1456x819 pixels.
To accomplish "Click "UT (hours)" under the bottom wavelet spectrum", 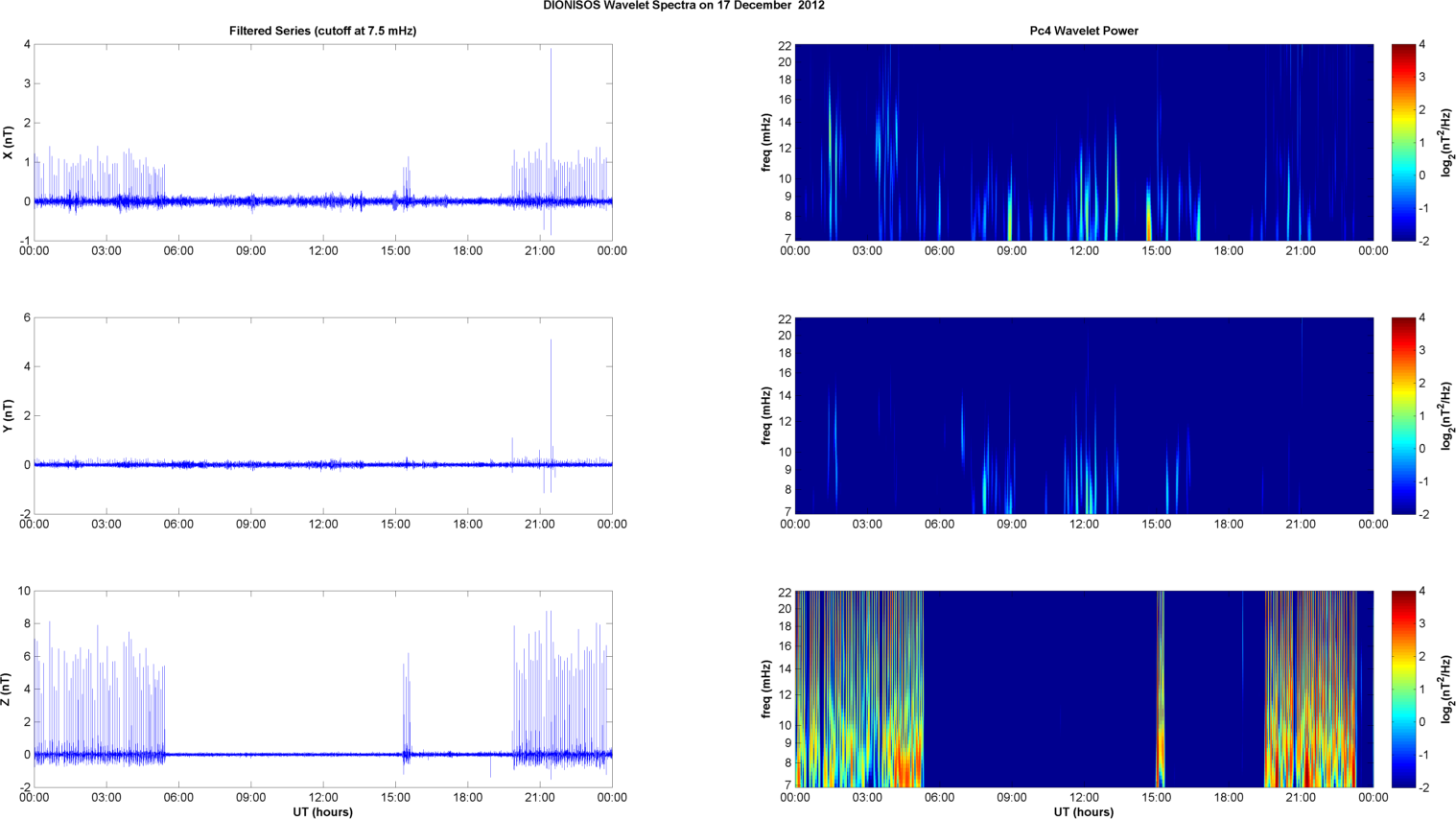I will tap(1084, 812).
